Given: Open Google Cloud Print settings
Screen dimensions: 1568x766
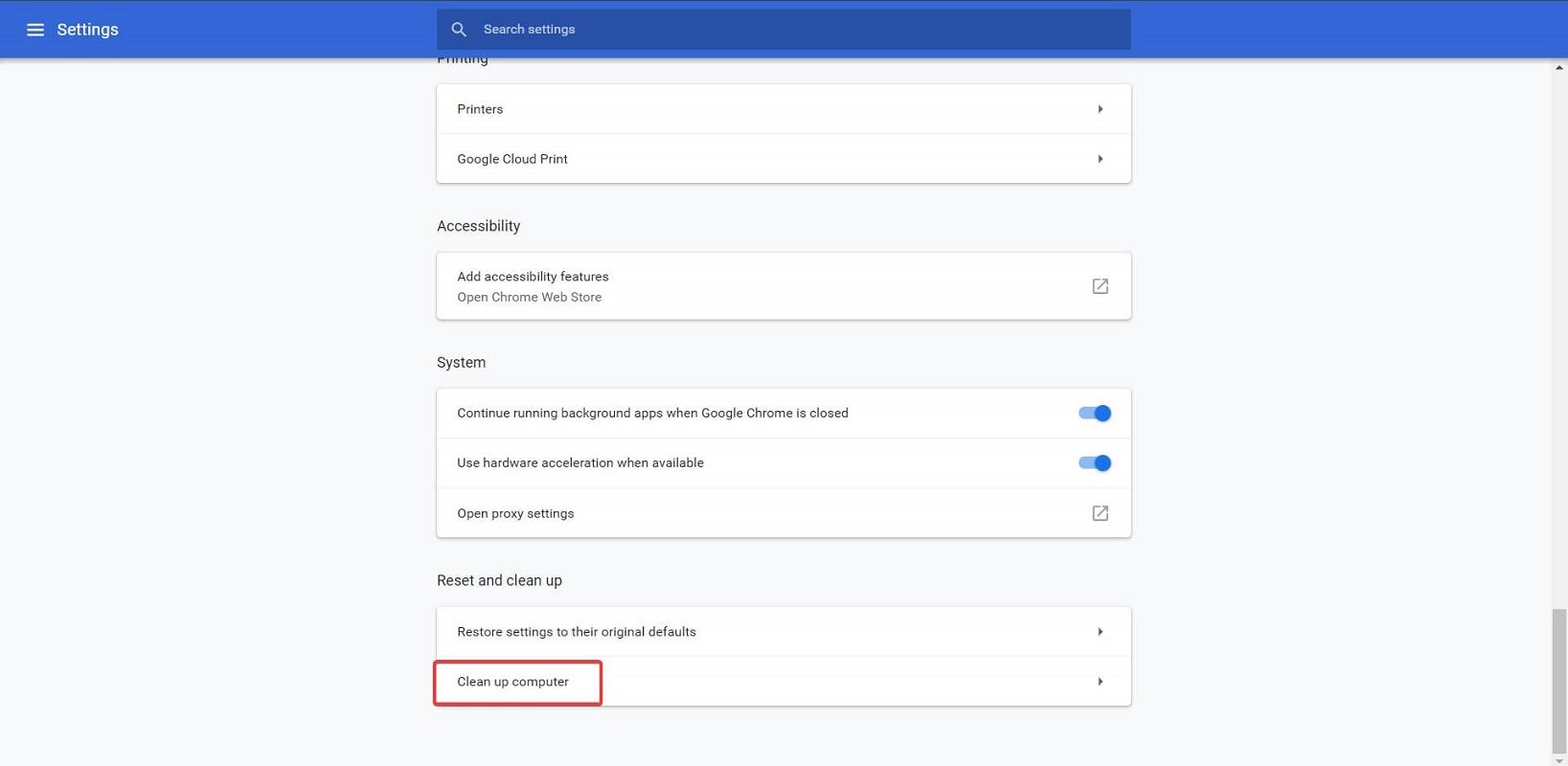Looking at the screenshot, I should coord(512,159).
